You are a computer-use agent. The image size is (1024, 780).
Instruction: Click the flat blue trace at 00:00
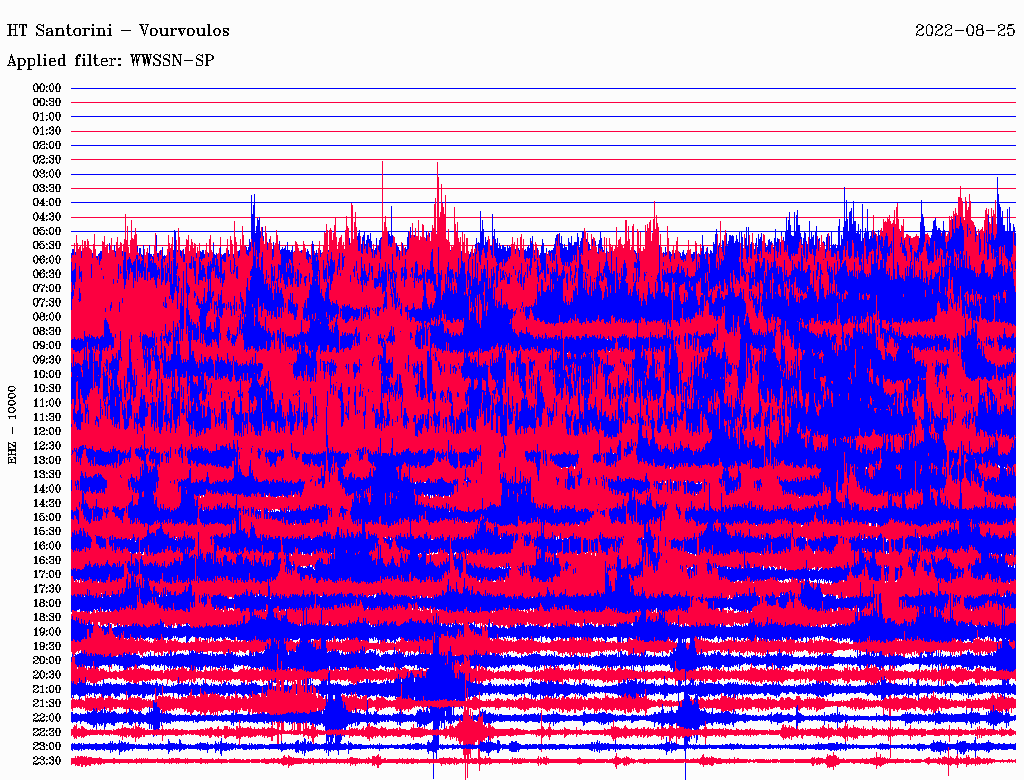pyautogui.click(x=540, y=88)
